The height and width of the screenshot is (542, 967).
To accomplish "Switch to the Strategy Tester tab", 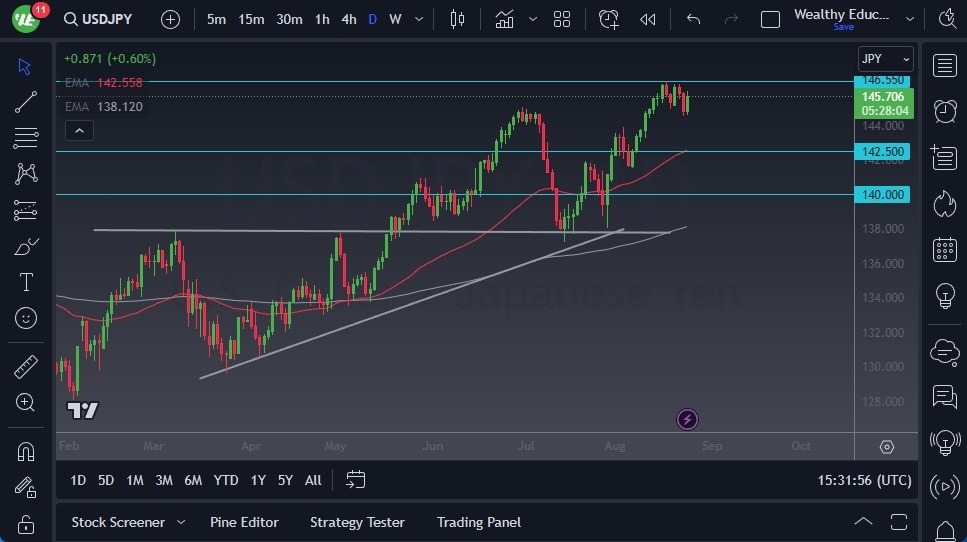I will [357, 522].
